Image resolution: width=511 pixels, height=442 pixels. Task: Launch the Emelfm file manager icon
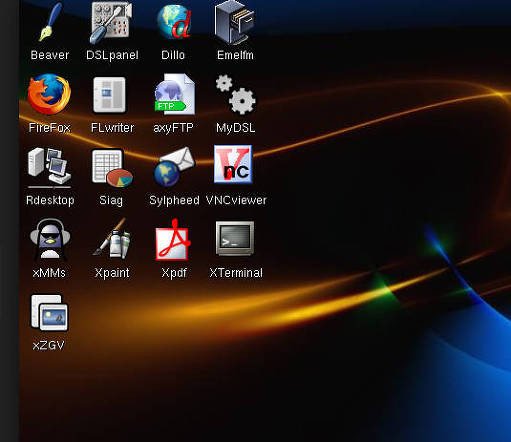[x=234, y=22]
